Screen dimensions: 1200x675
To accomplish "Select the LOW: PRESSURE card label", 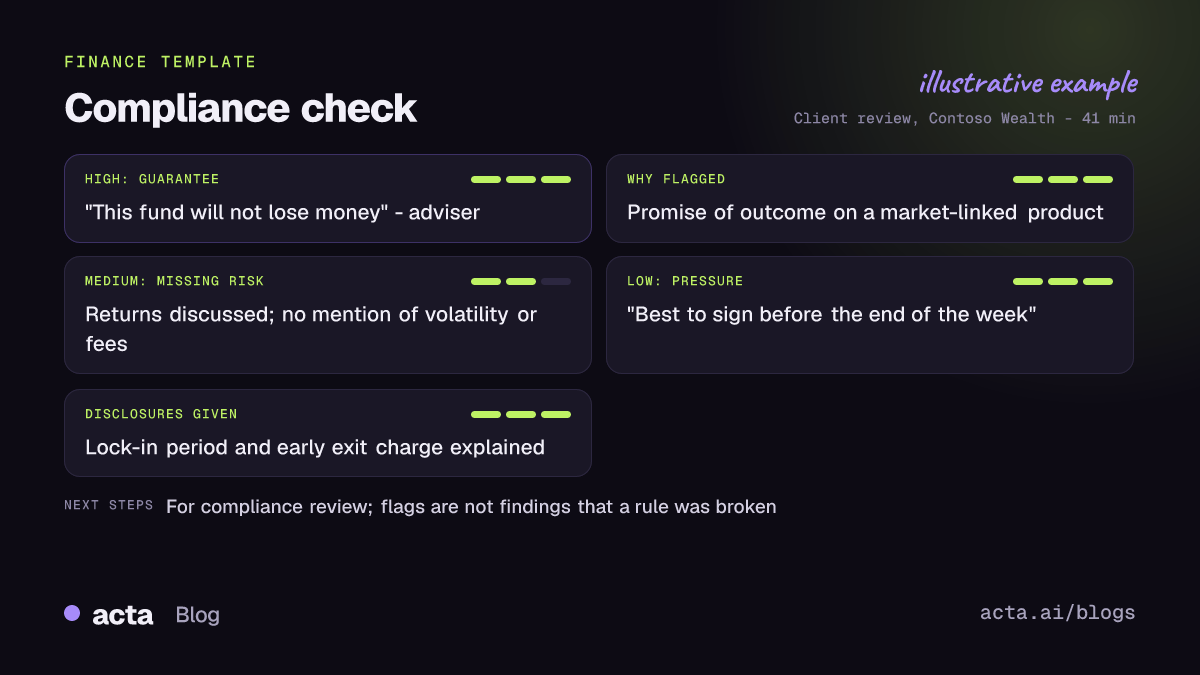I will (685, 281).
